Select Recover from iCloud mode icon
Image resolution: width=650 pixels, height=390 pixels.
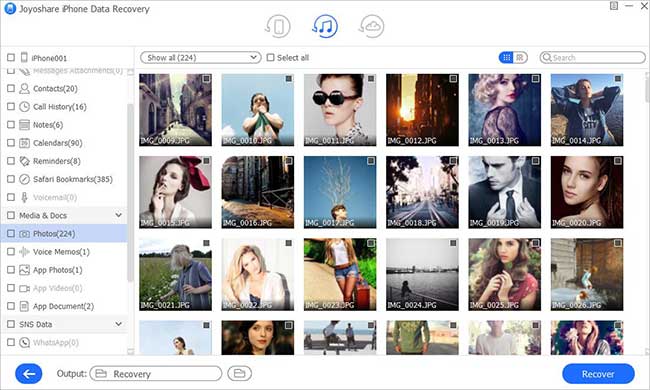(371, 26)
